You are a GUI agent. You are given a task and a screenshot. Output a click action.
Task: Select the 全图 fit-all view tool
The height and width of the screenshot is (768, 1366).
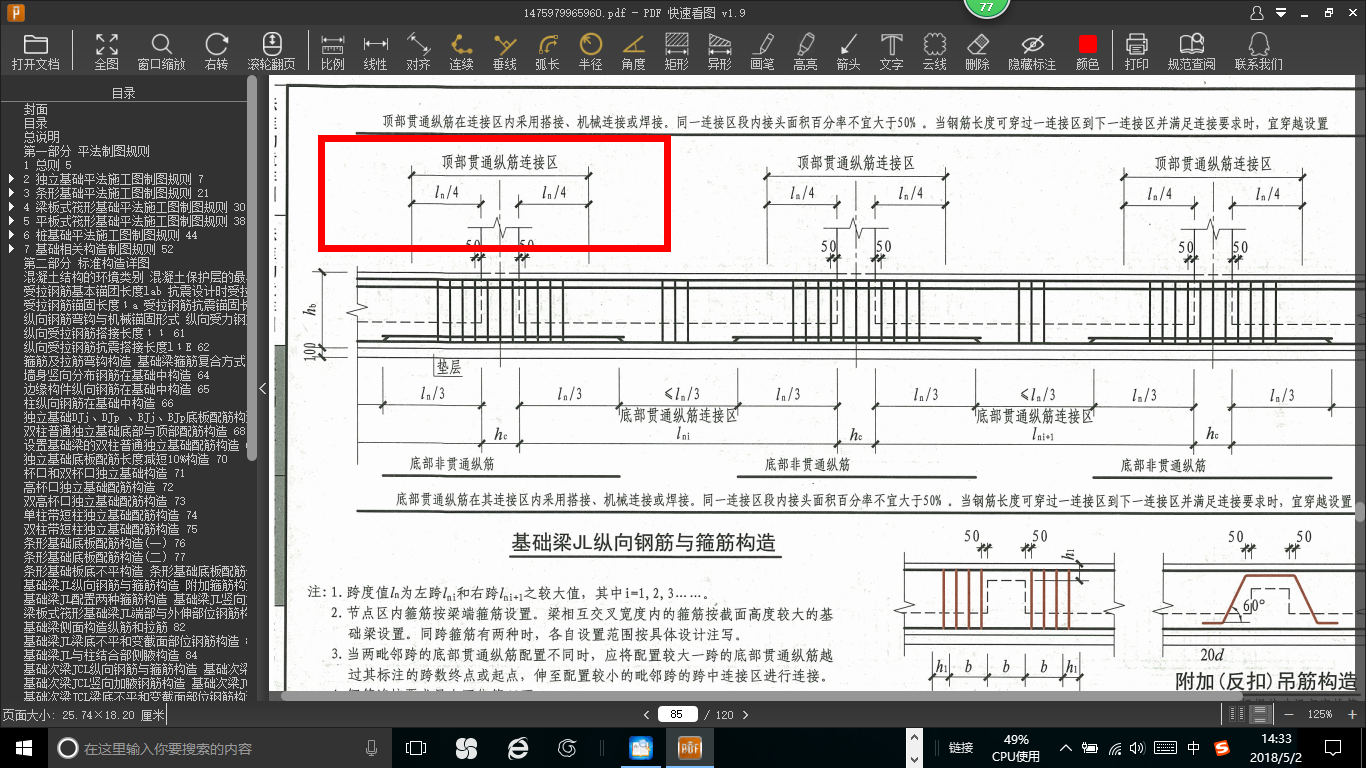107,51
